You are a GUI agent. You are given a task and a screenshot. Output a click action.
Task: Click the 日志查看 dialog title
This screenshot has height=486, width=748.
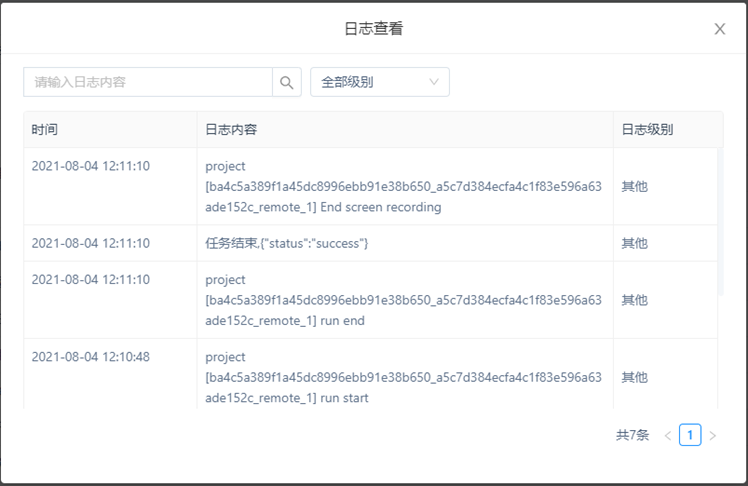click(x=373, y=29)
